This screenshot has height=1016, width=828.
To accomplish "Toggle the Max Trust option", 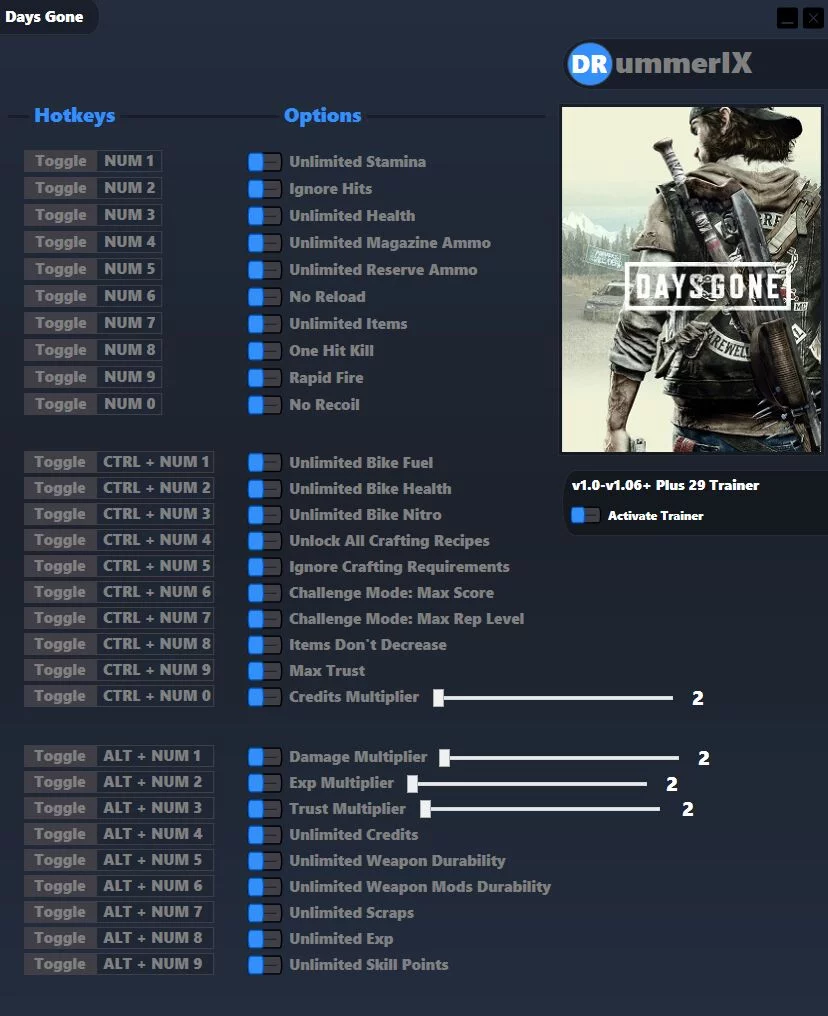I will tap(264, 670).
